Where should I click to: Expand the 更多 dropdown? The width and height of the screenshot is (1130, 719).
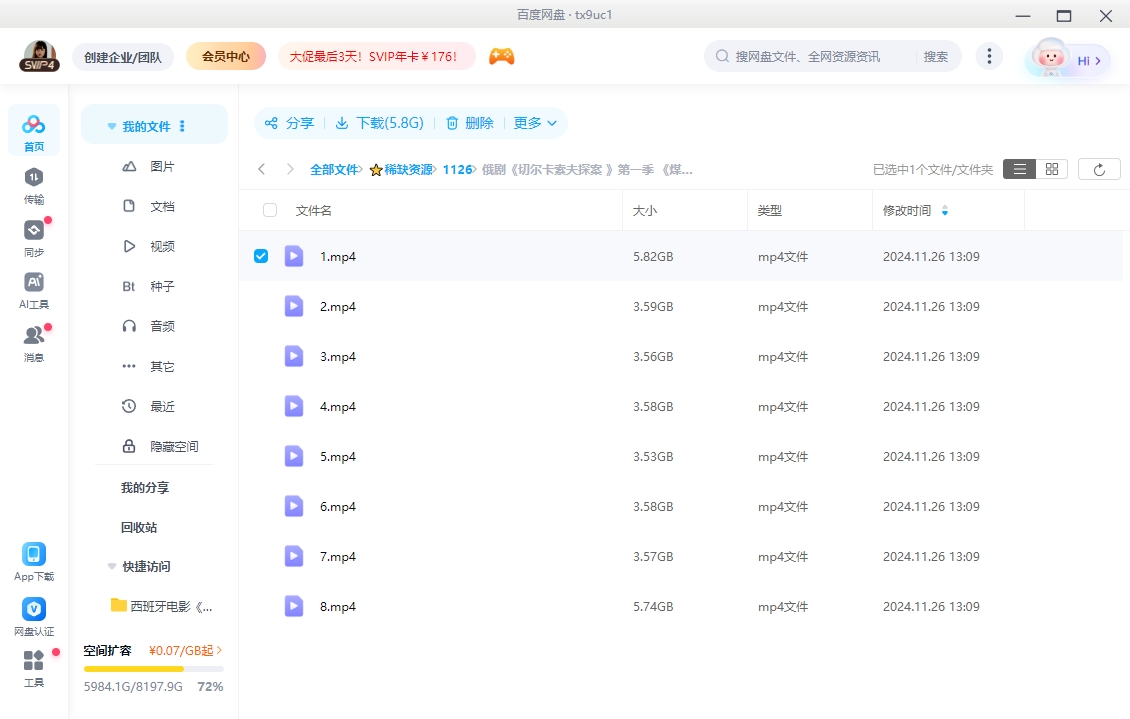tap(535, 123)
